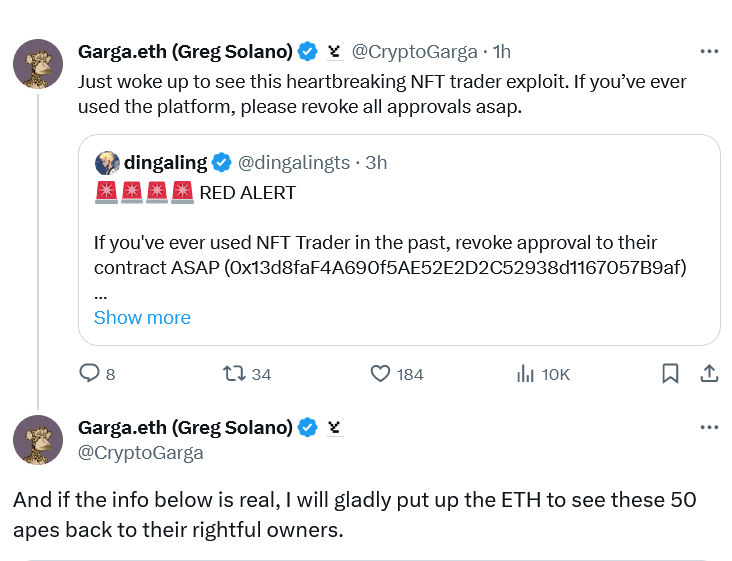
Task: Expand quoted tweet with Show more
Action: (142, 317)
